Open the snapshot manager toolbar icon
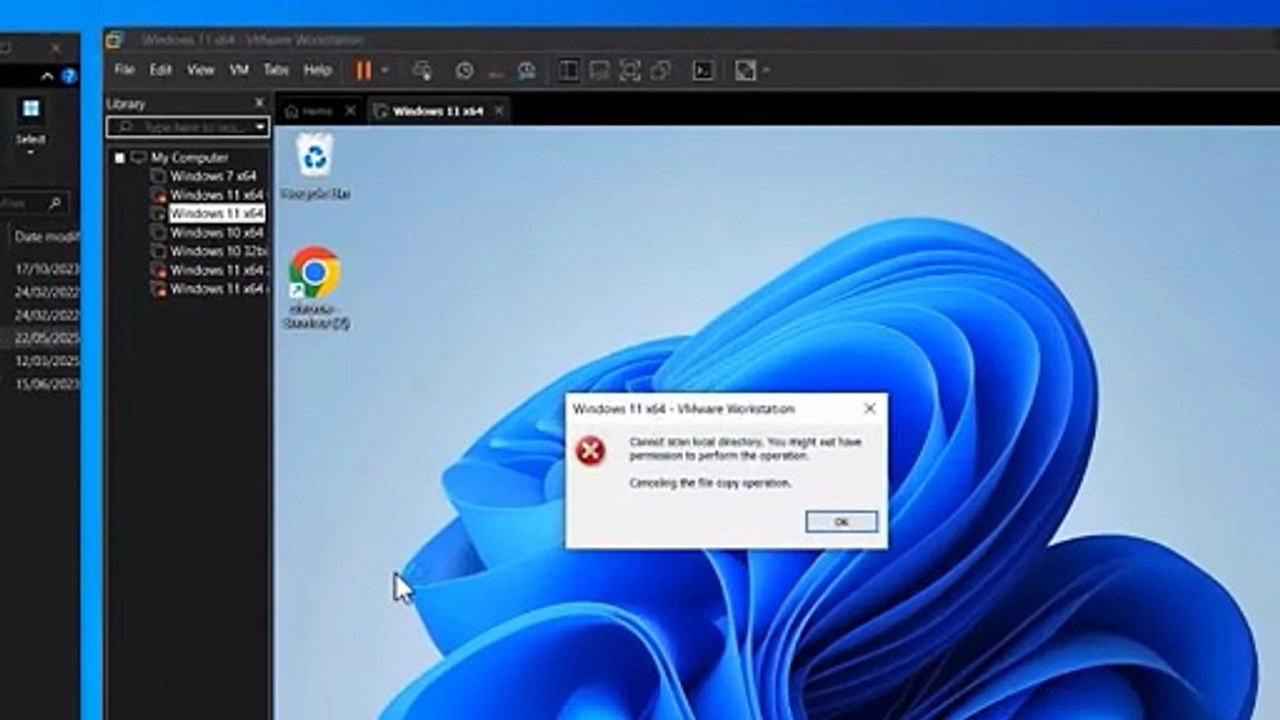The height and width of the screenshot is (720, 1280). coord(526,70)
